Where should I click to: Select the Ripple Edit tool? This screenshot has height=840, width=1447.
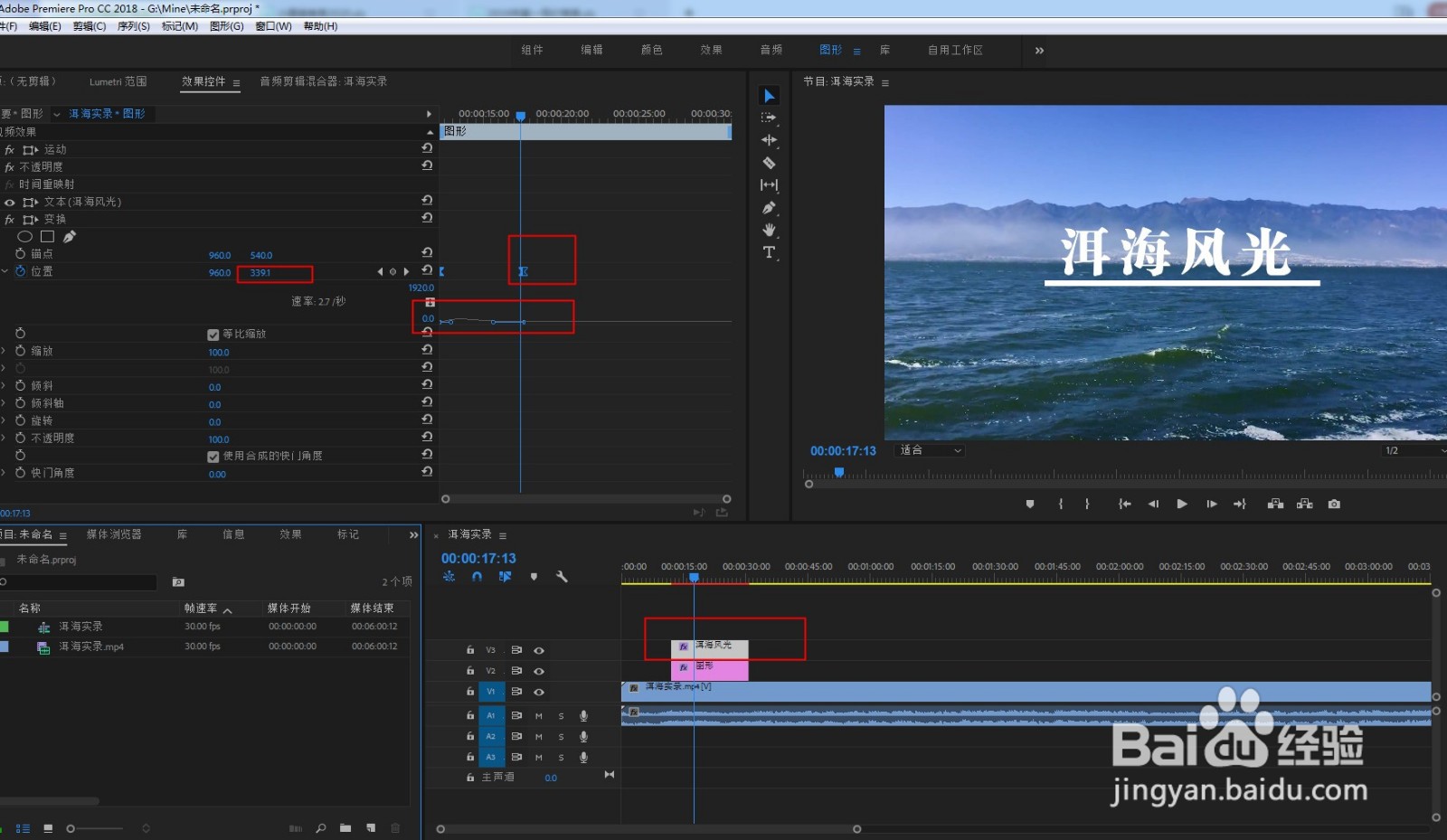(x=769, y=140)
